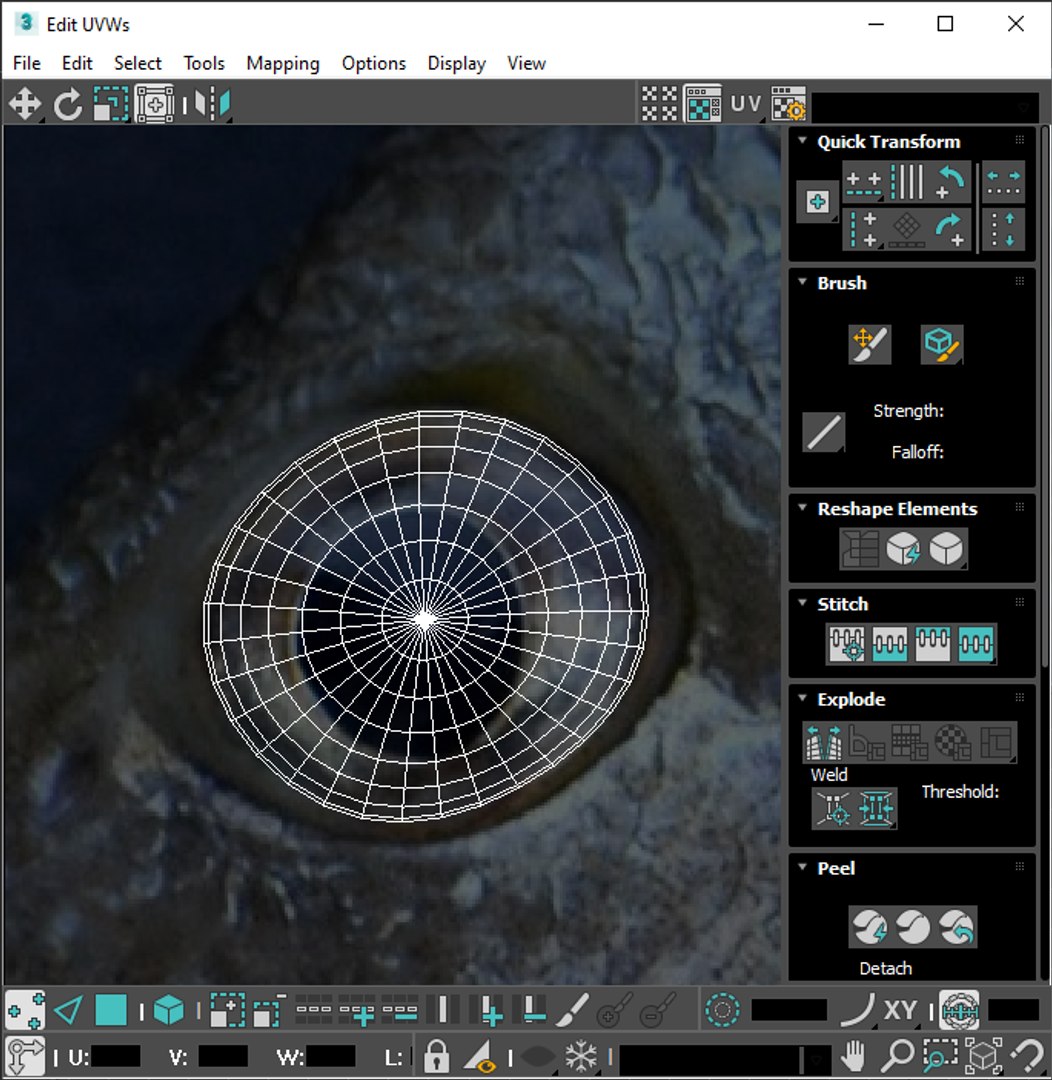This screenshot has height=1080, width=1052.
Task: Select the Relax brush with cube icon
Action: (942, 344)
